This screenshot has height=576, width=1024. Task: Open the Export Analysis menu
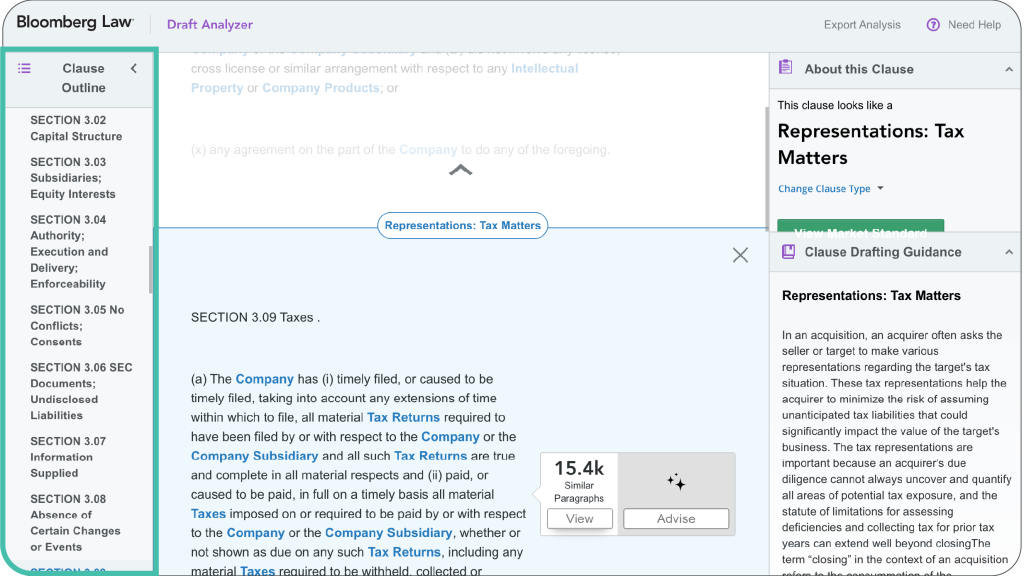pos(861,24)
